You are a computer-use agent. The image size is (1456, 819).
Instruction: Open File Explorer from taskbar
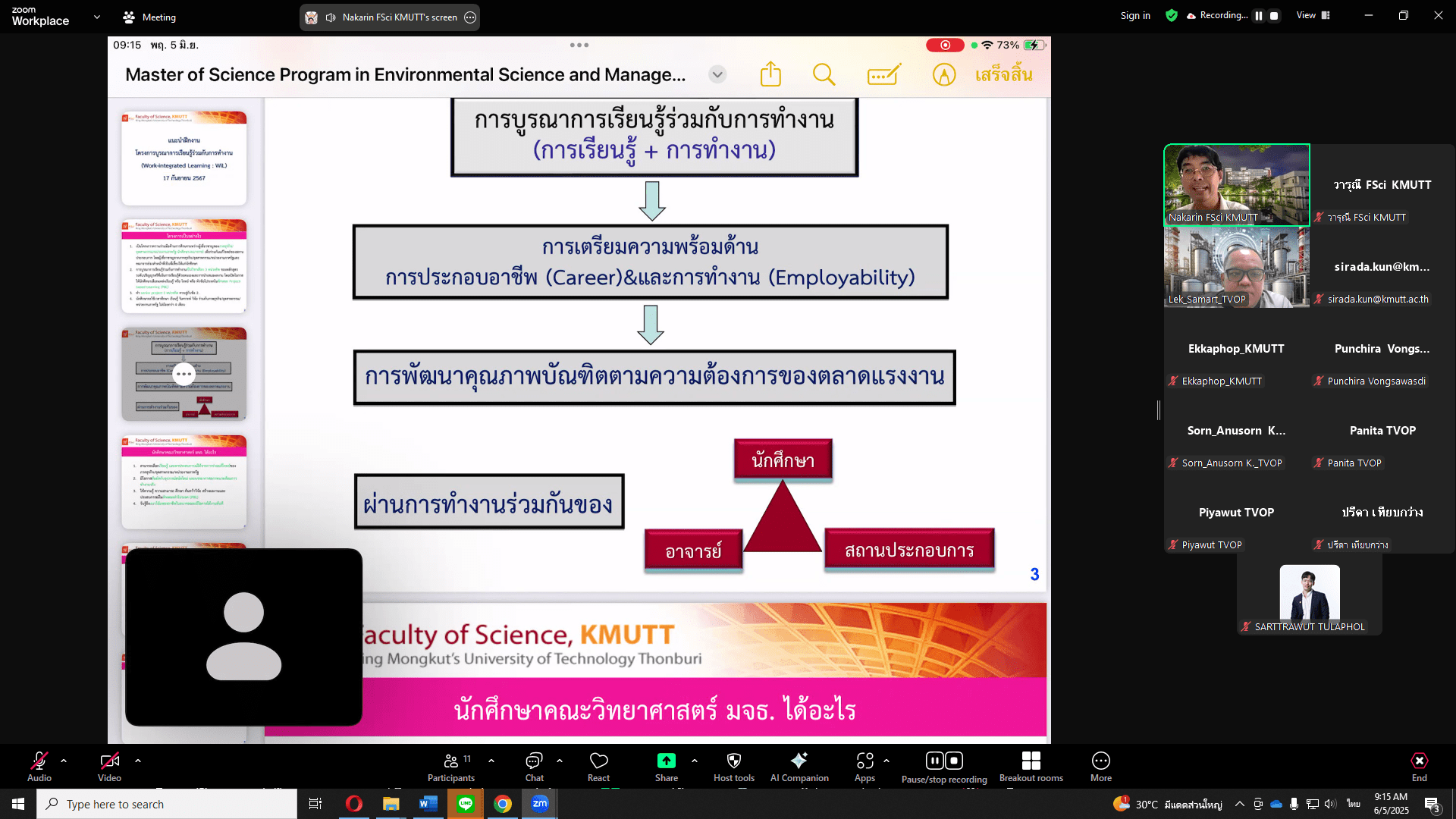[x=391, y=804]
